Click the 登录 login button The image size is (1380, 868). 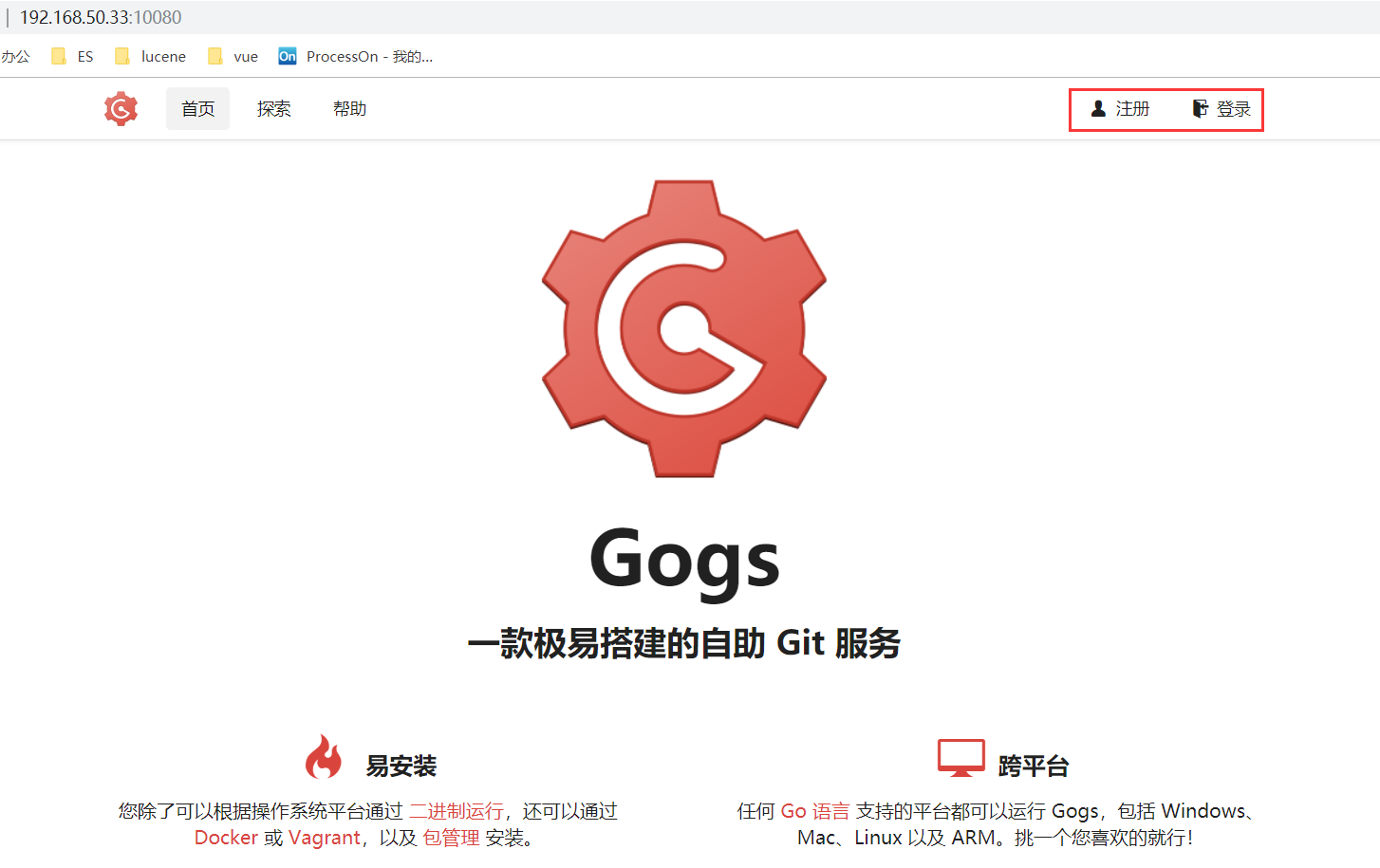point(1235,108)
